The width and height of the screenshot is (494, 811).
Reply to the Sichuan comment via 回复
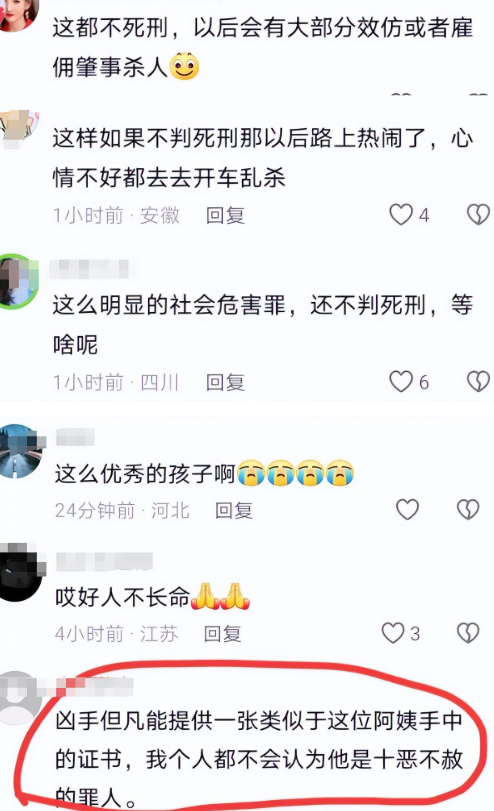pyautogui.click(x=225, y=382)
